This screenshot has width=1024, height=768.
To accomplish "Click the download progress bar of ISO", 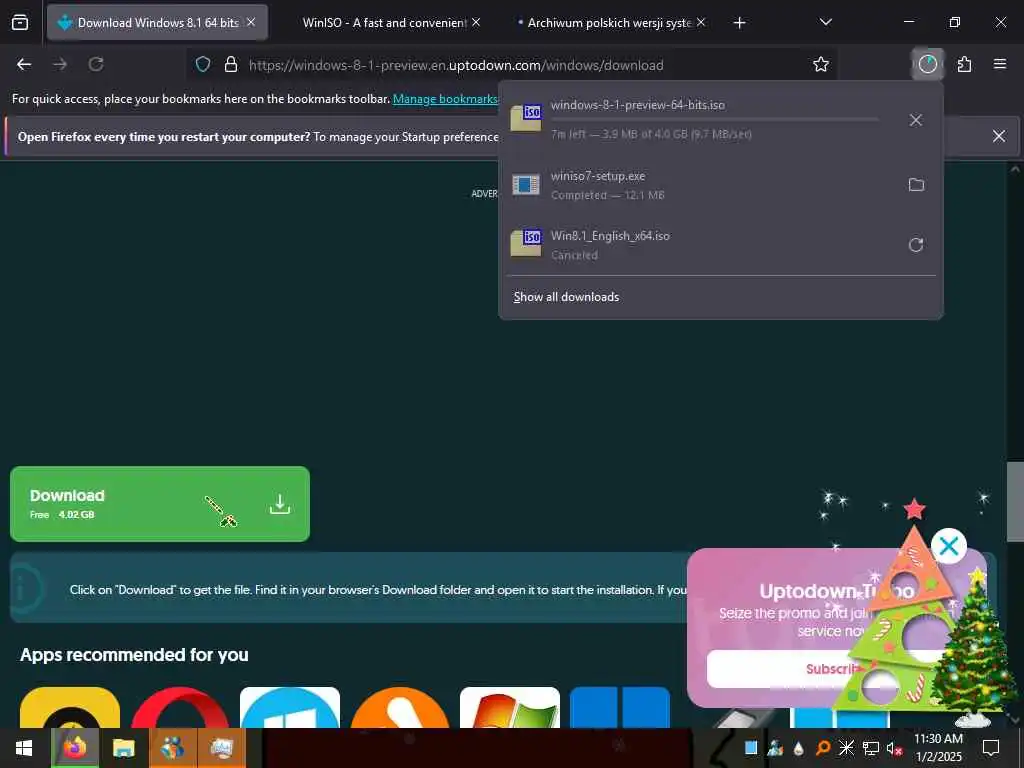I will (714, 120).
